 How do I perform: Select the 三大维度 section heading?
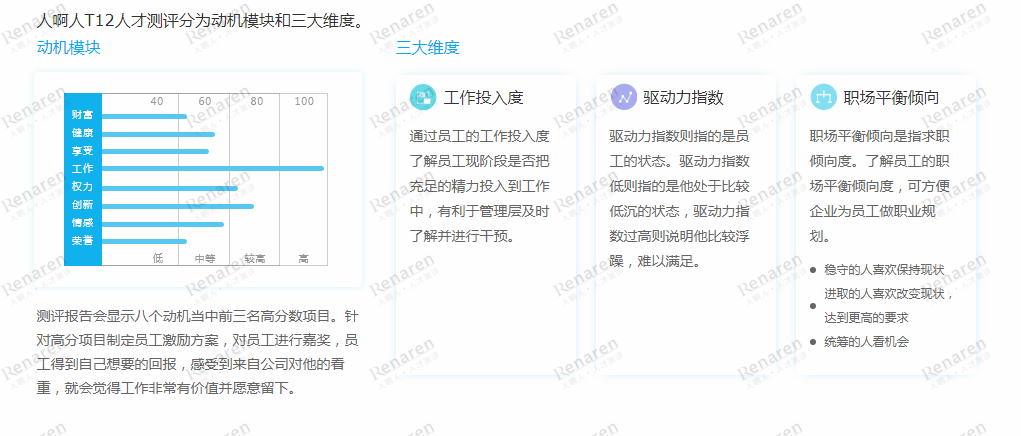(x=428, y=47)
